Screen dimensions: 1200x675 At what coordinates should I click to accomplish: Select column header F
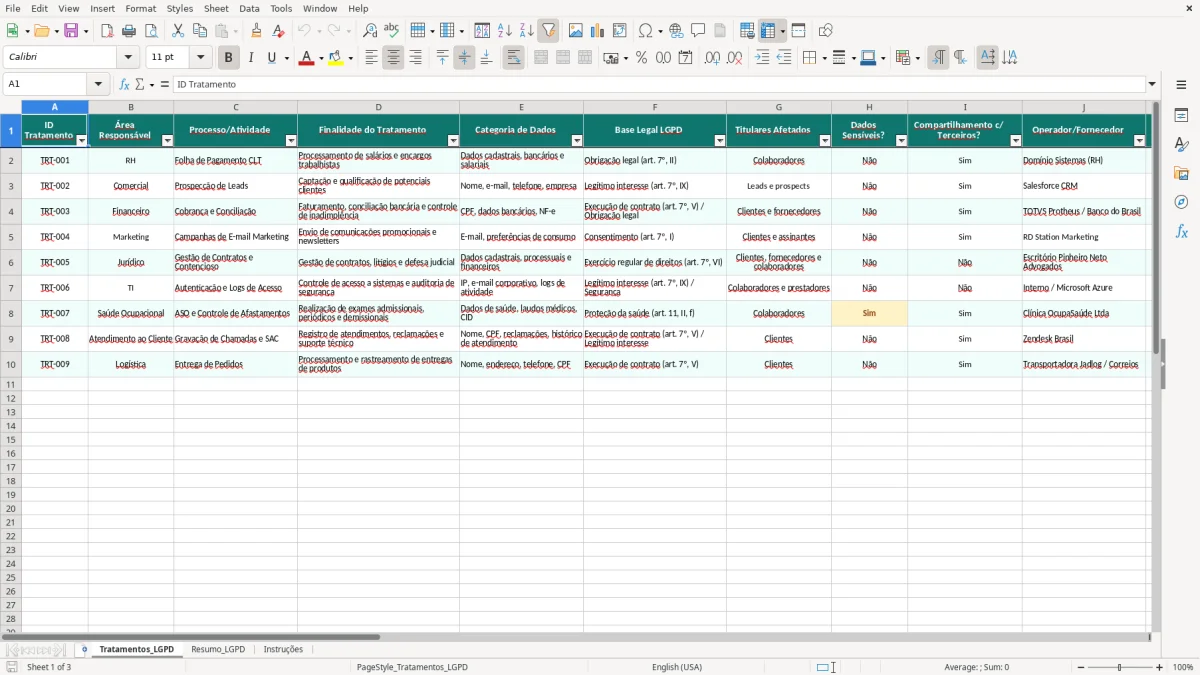tap(655, 107)
